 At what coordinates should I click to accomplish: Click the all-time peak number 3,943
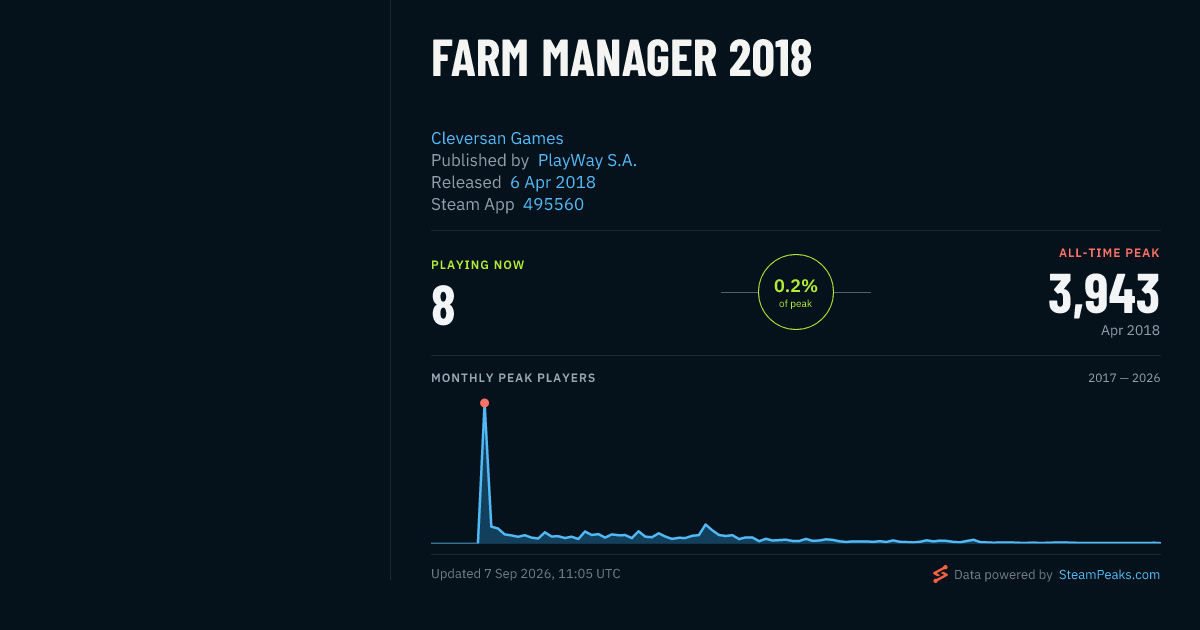pyautogui.click(x=1104, y=295)
